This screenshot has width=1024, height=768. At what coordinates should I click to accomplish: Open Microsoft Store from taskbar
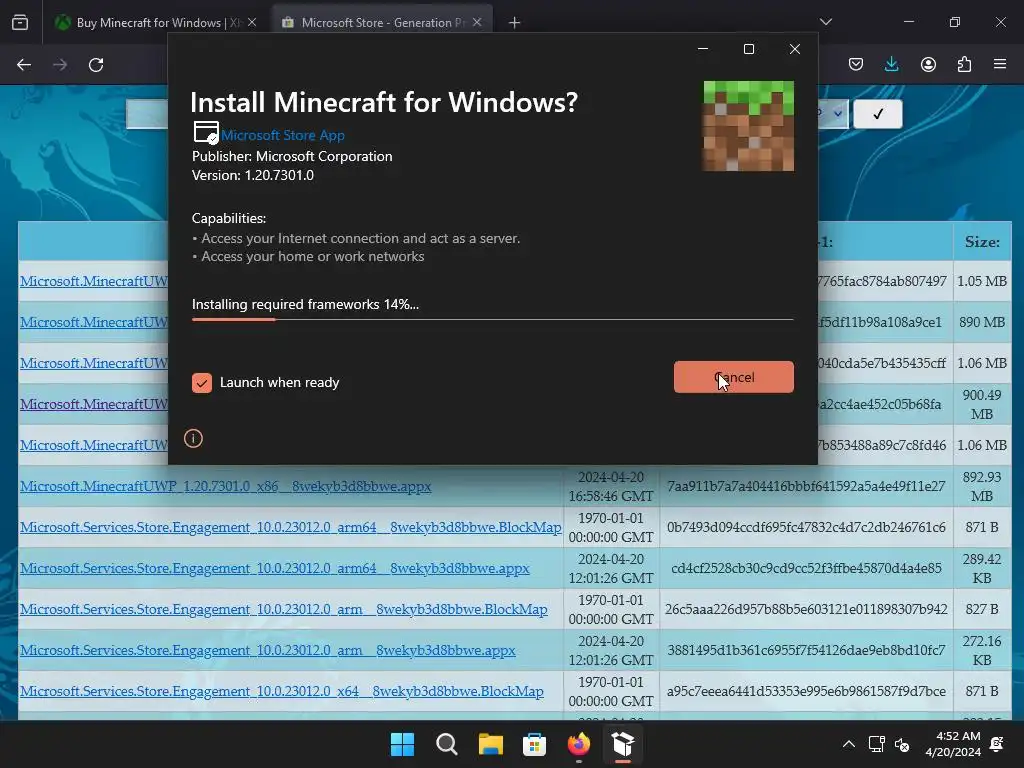534,744
